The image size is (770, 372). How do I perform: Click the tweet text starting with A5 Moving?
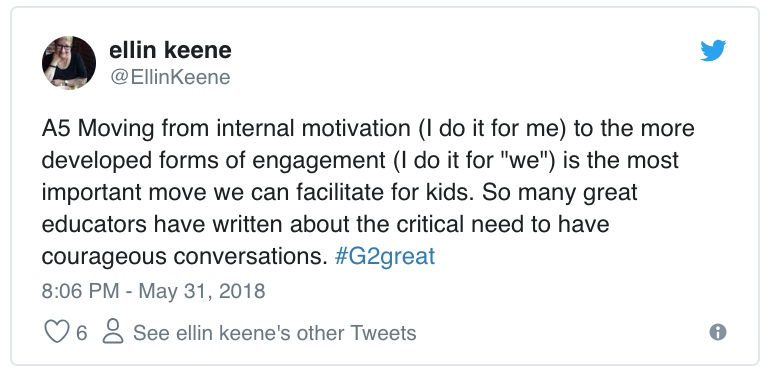click(368, 192)
